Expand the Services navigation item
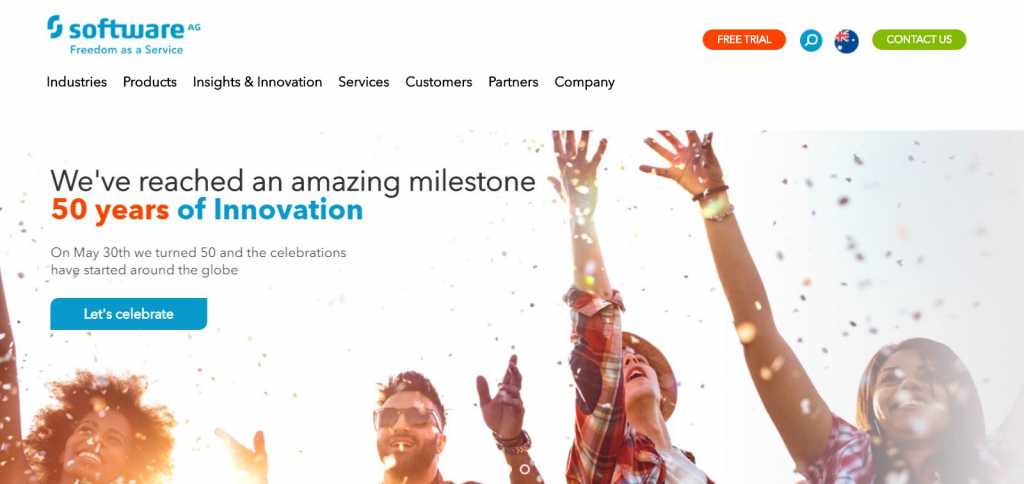 (364, 82)
